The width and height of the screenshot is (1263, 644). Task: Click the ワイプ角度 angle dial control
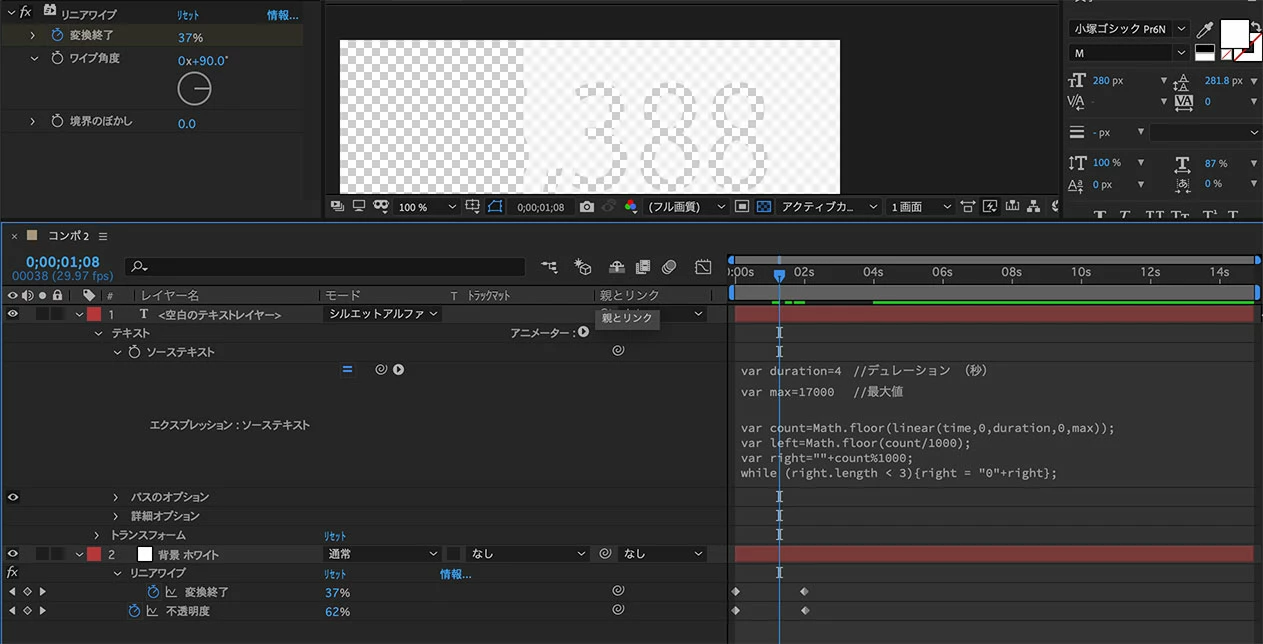pos(194,90)
